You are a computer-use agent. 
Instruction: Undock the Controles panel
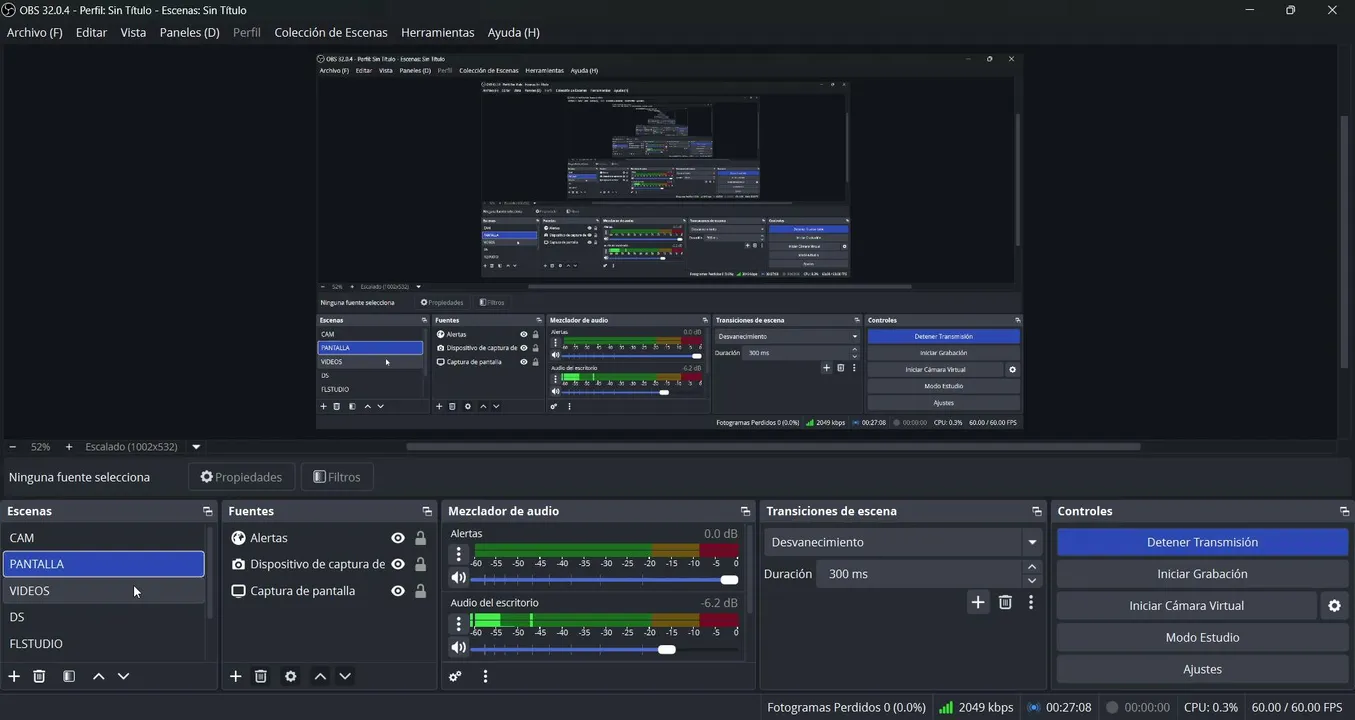click(1344, 511)
